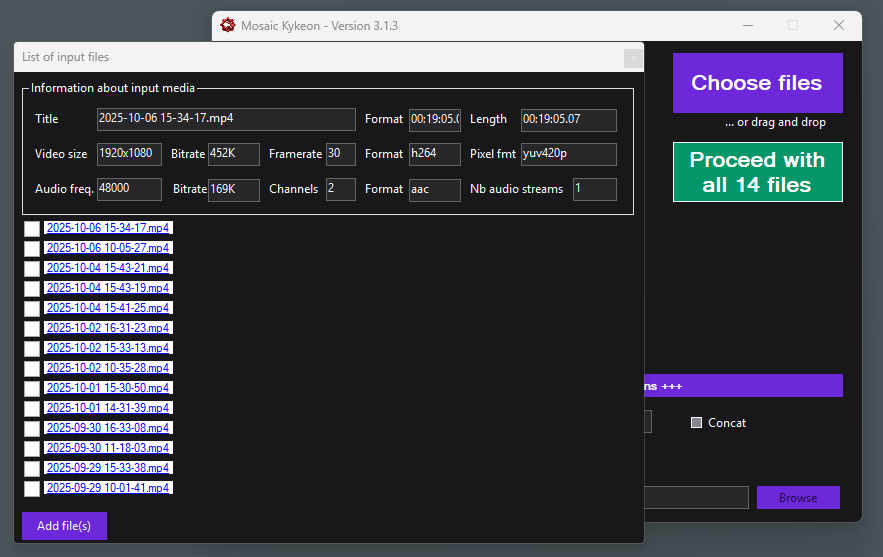Screen dimensions: 883x557
Task: Open file link 2025-10-06 10-05-27.mp4
Action: tap(108, 248)
